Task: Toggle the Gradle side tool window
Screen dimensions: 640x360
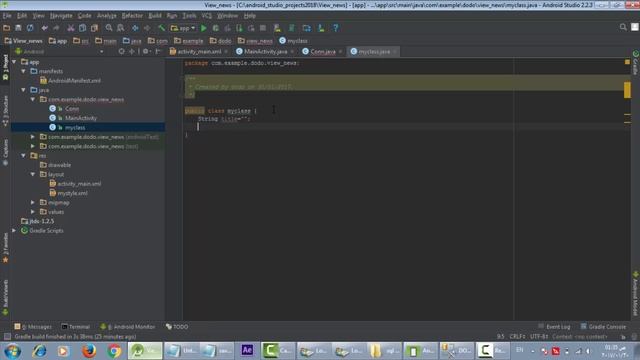Action: pyautogui.click(x=636, y=62)
